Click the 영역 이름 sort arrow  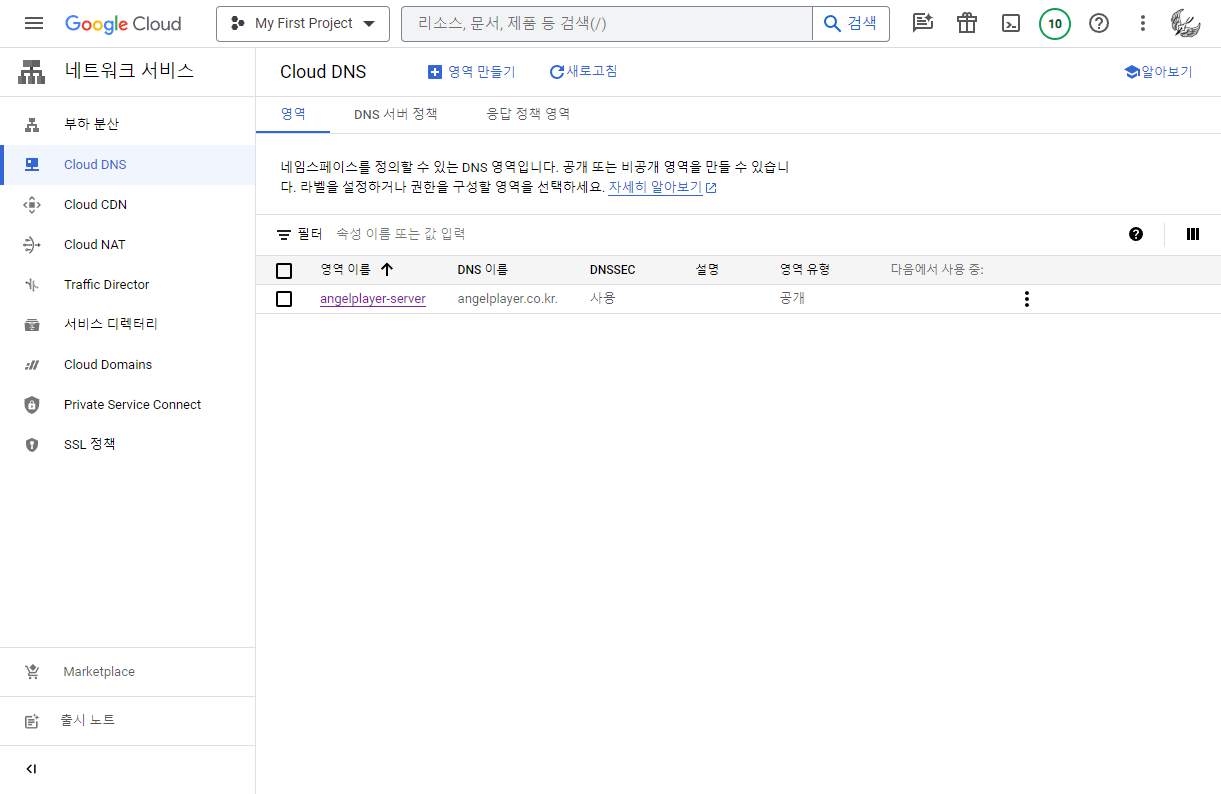coord(387,270)
